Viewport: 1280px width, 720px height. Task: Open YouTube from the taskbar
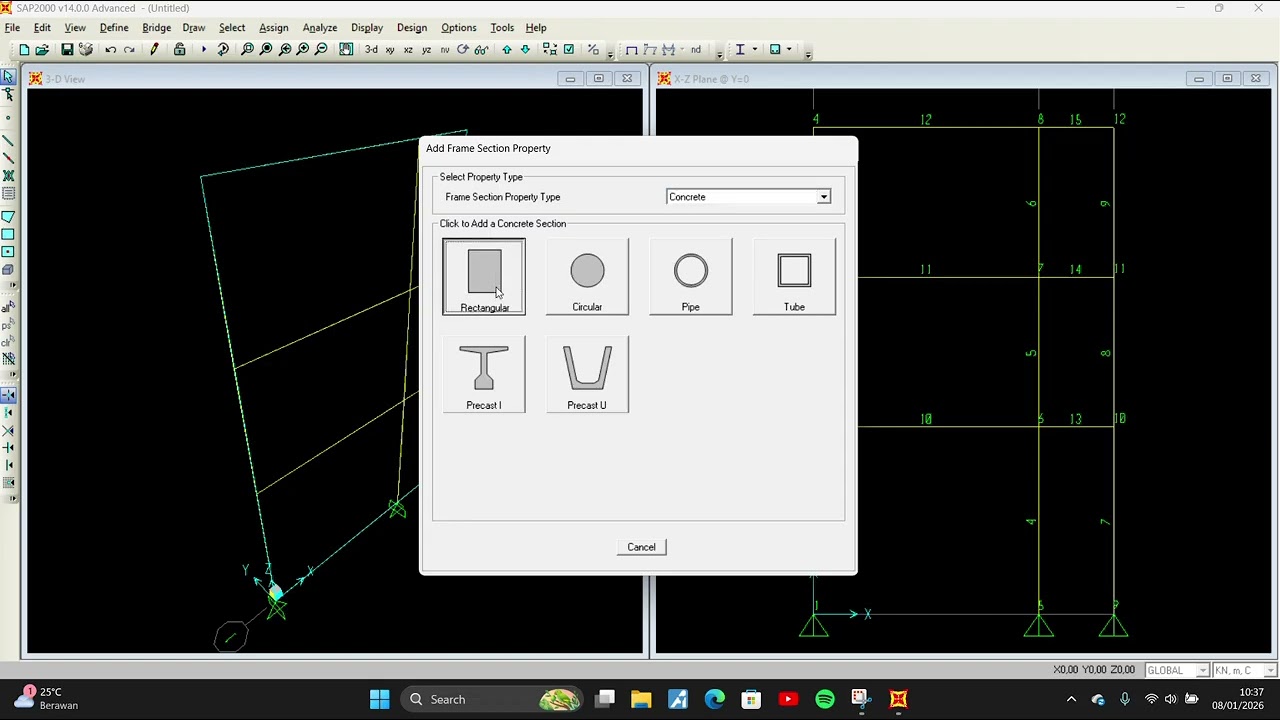coord(788,699)
